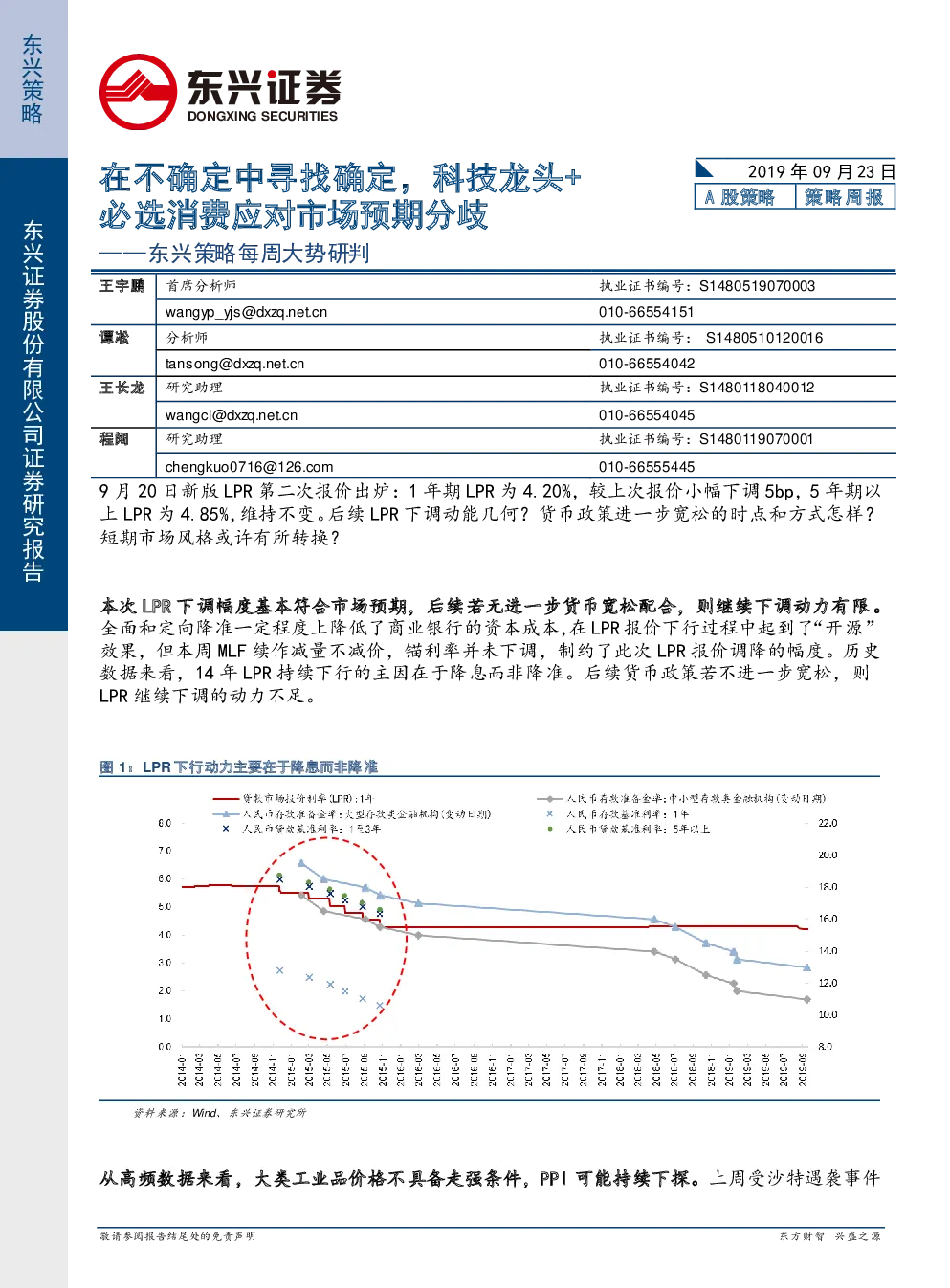Click the '东兴证券' company name beside the logo
950x1288 pixels.
click(264, 87)
